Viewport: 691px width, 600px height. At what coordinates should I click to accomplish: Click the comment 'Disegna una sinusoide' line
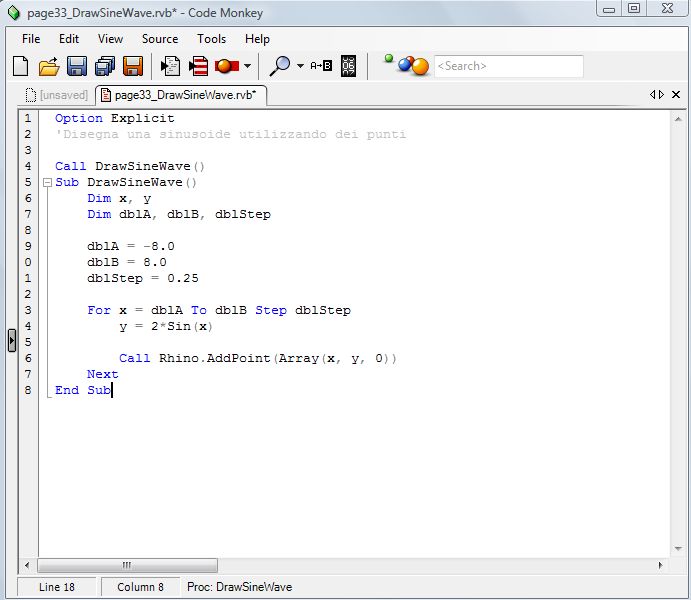[230, 134]
